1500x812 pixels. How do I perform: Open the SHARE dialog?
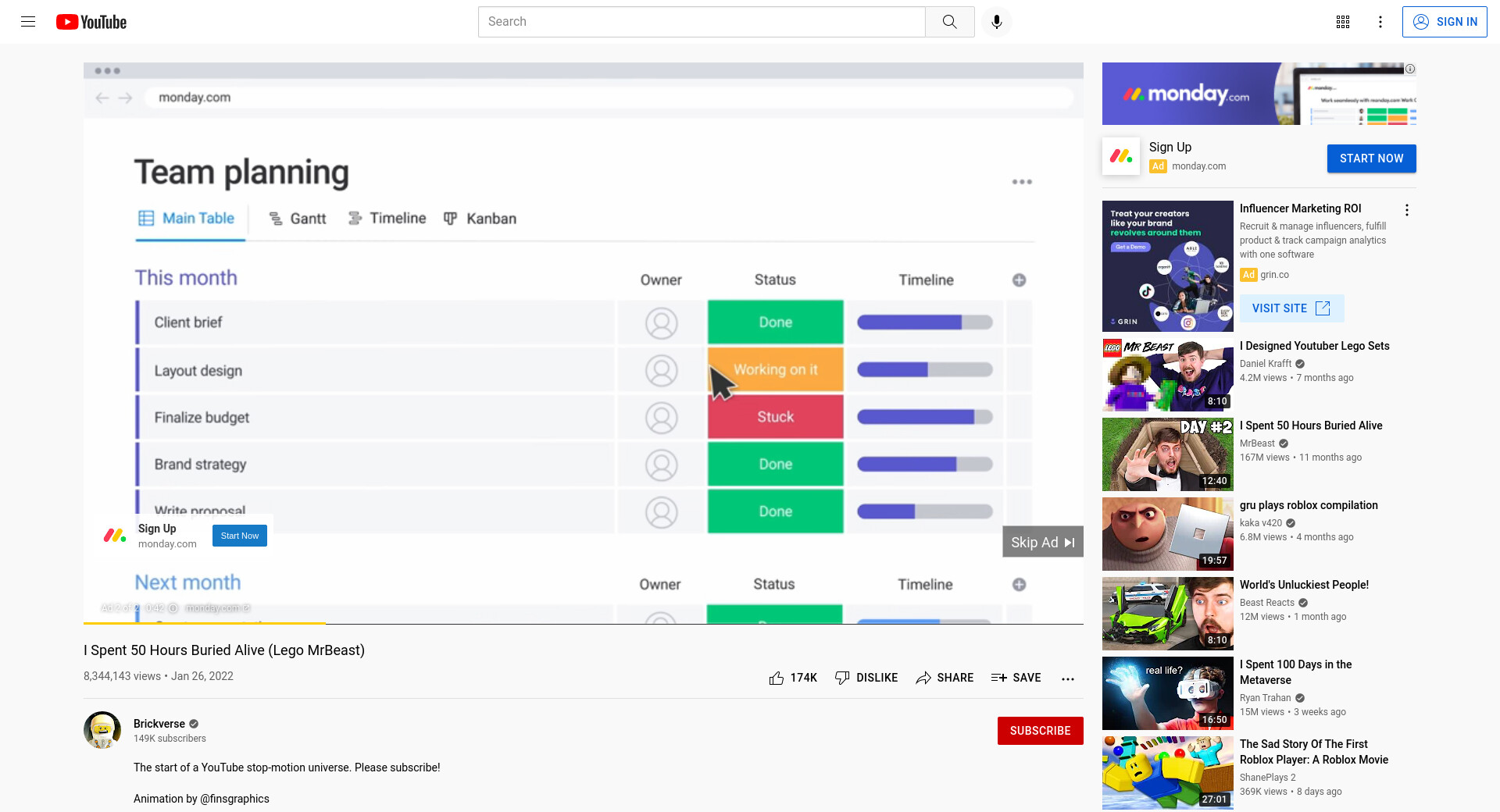point(945,678)
